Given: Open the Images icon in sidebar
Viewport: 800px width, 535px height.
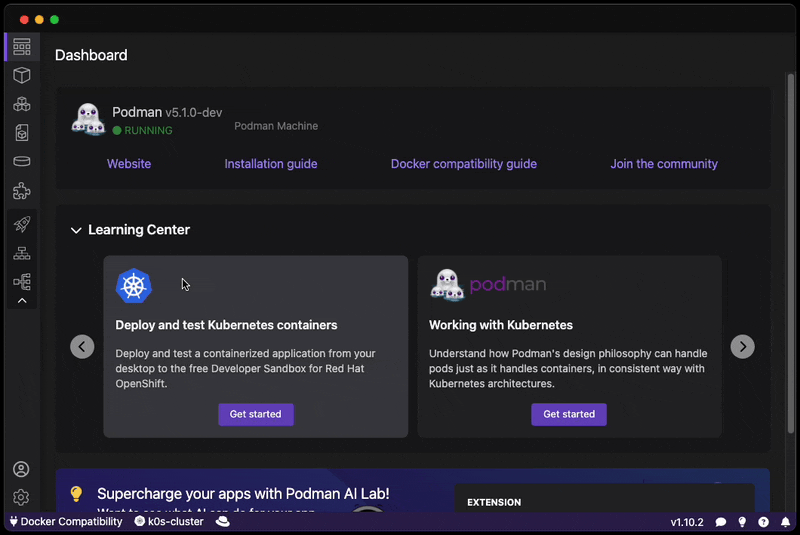Looking at the screenshot, I should (x=21, y=133).
